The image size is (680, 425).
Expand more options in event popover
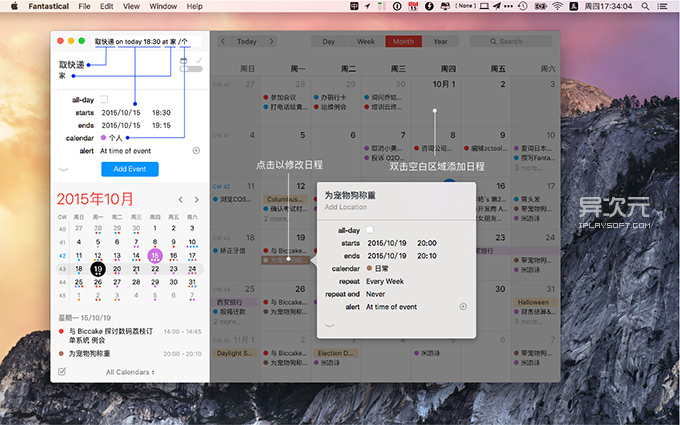pyautogui.click(x=331, y=326)
